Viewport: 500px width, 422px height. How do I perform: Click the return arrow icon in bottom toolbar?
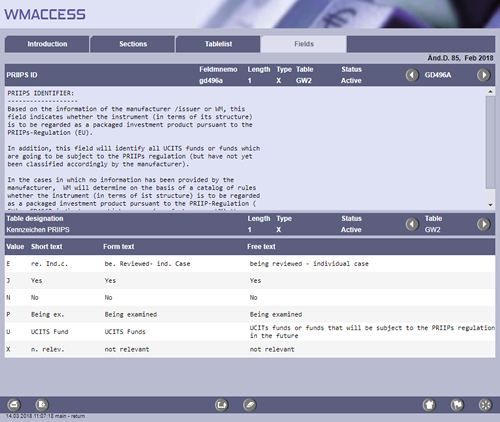pos(222,405)
